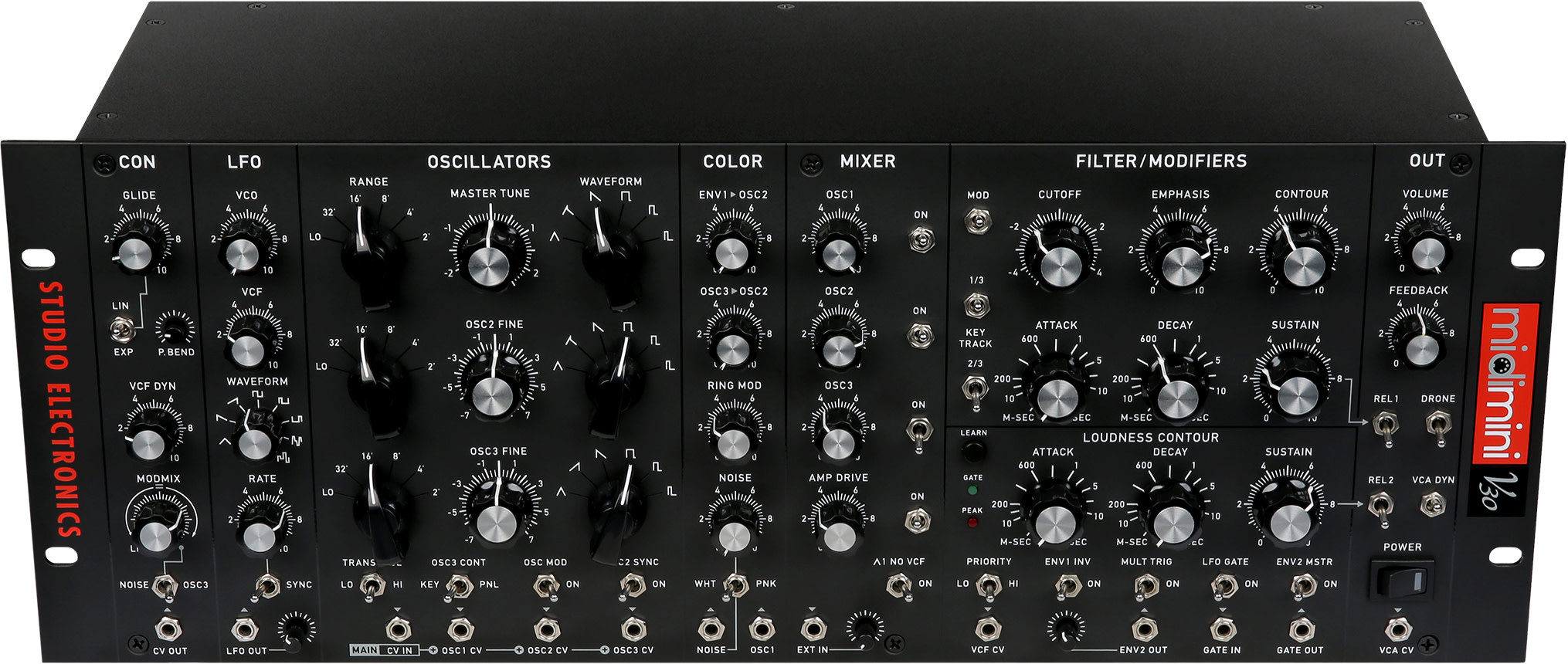Click the RING MOD knob

[733, 439]
